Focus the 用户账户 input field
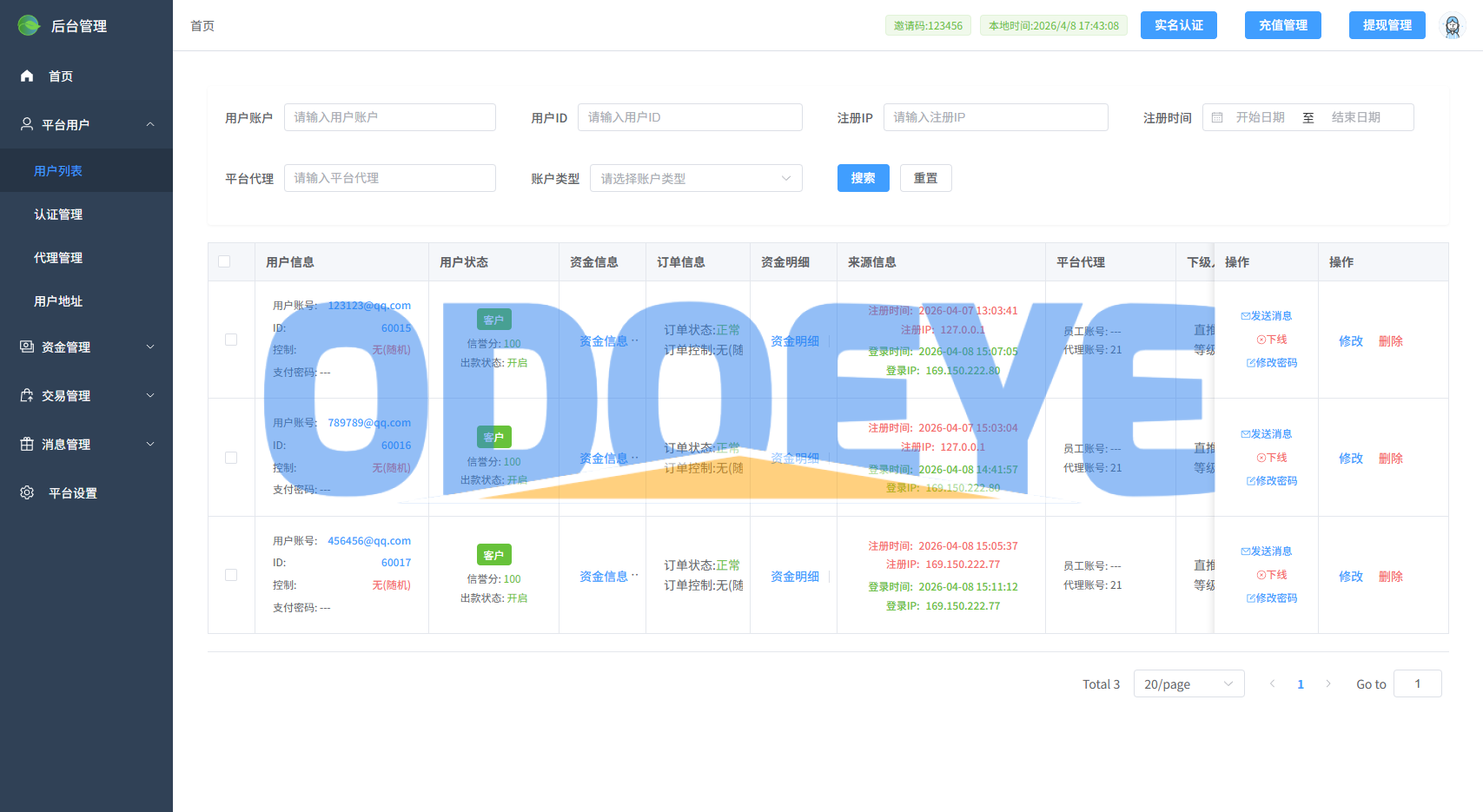This screenshot has width=1483, height=812. [390, 117]
